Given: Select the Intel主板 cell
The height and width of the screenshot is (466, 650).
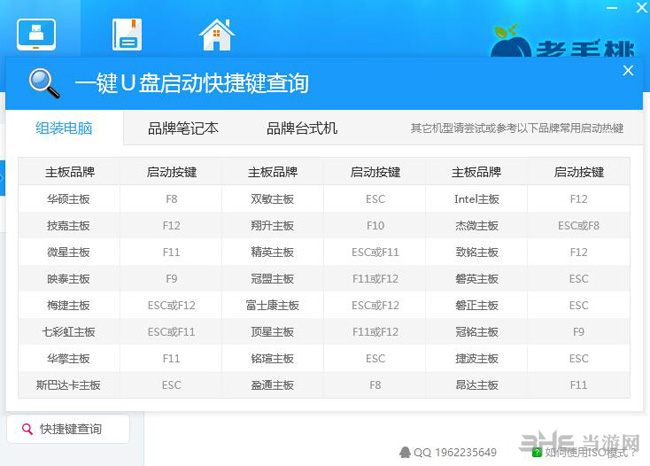Looking at the screenshot, I should 477,199.
